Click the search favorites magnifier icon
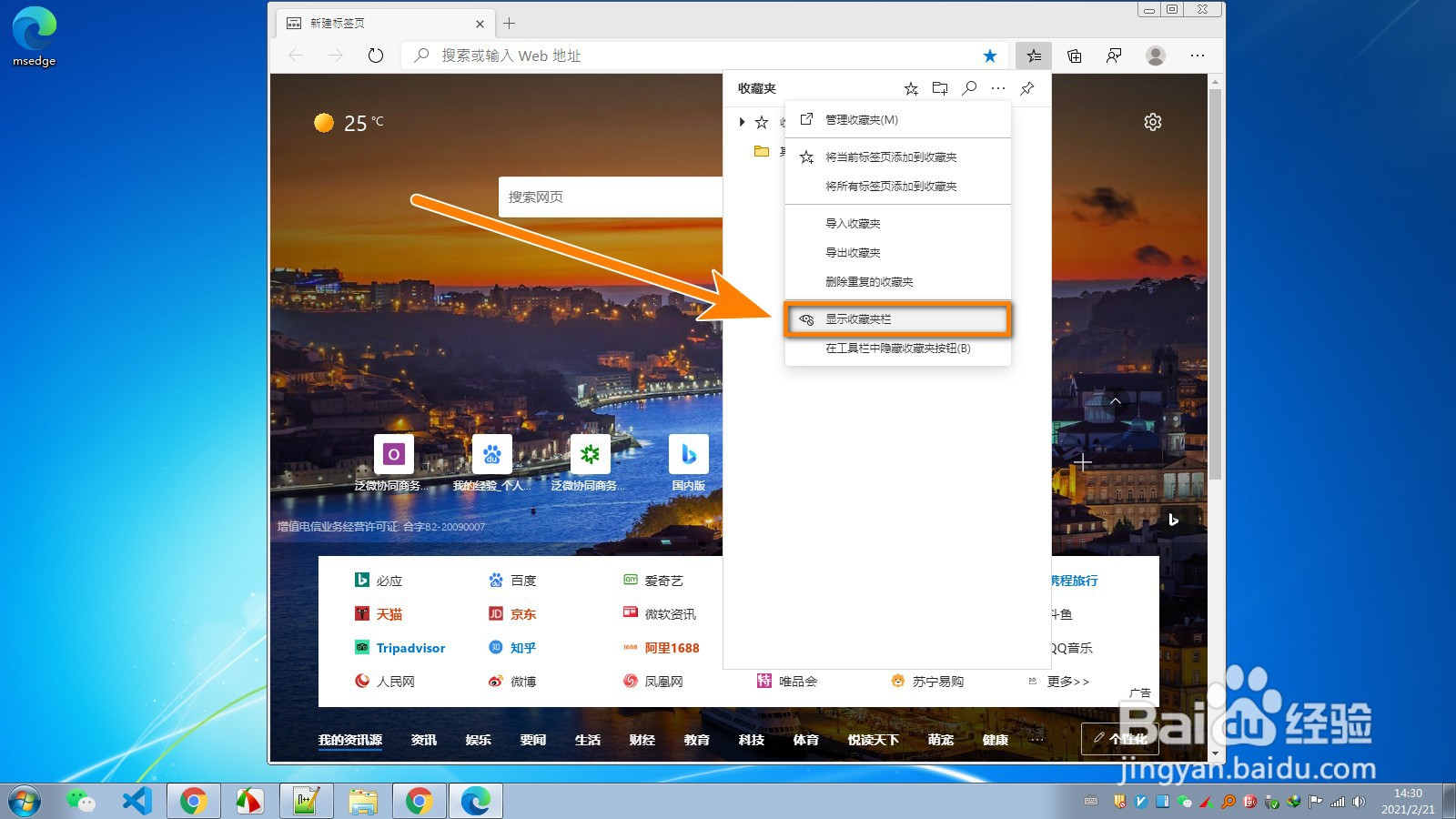This screenshot has height=819, width=1456. point(968,88)
